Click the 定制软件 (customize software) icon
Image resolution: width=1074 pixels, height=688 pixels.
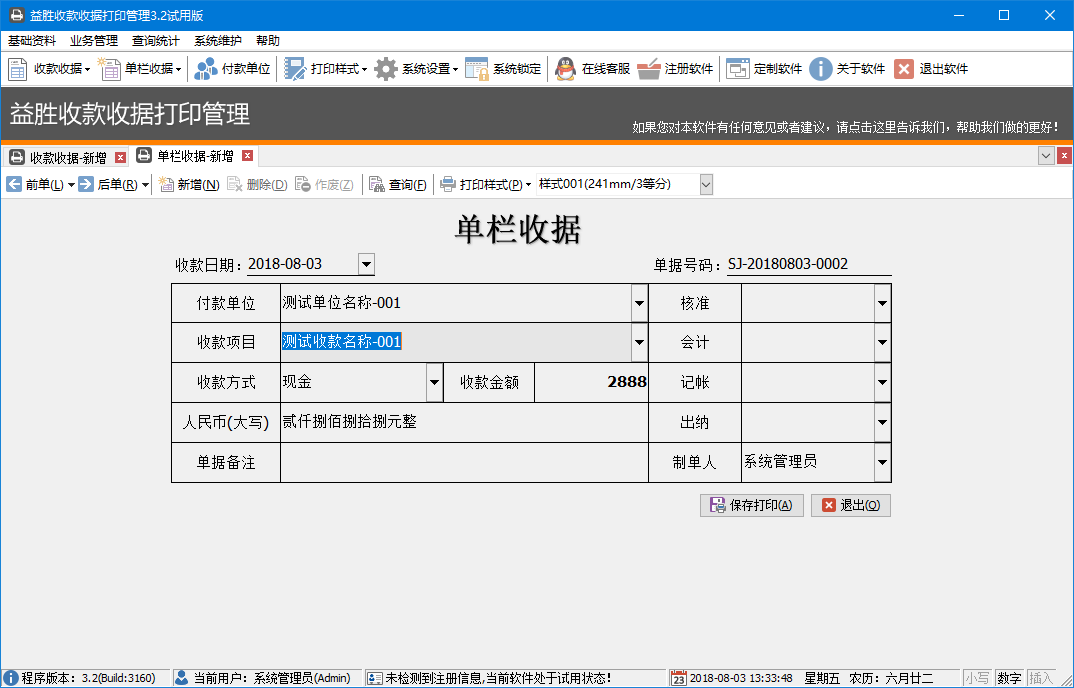[738, 69]
